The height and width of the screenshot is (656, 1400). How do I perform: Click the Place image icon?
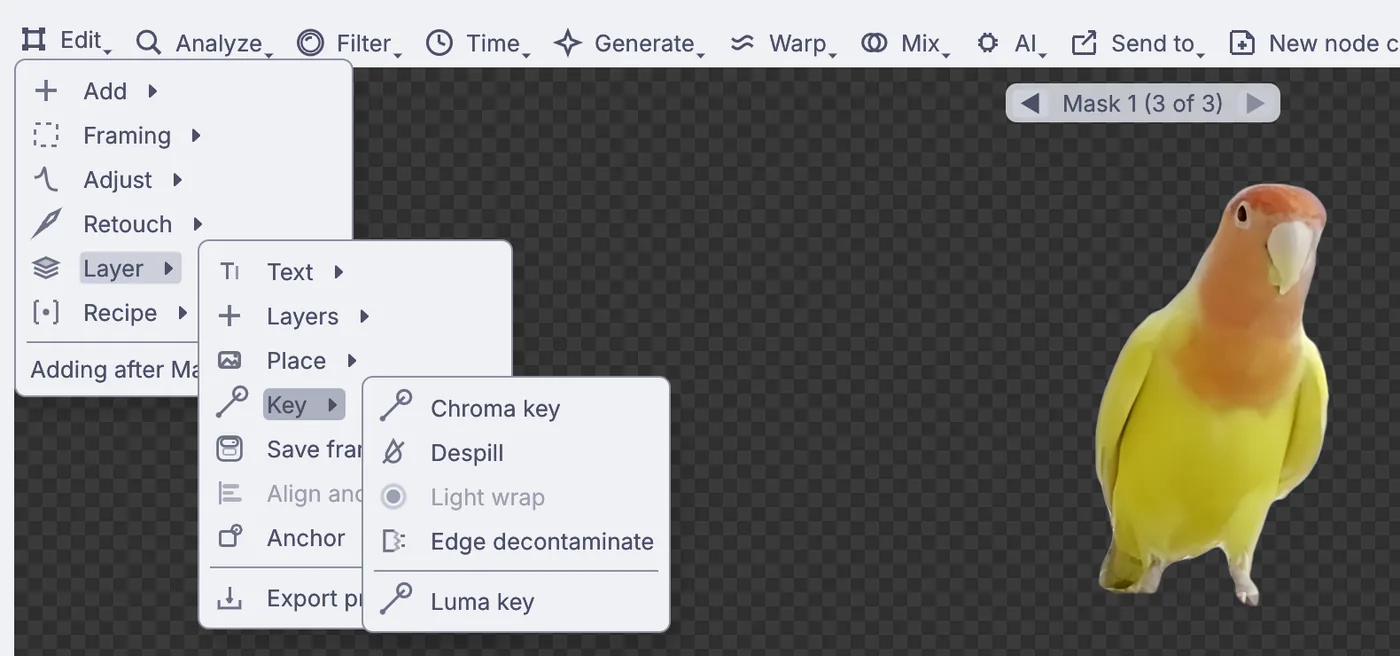[230, 360]
